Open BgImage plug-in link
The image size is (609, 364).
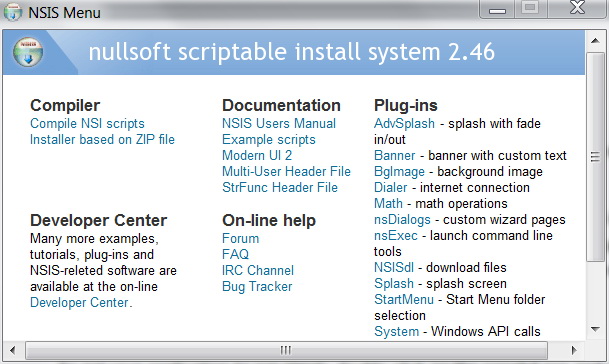pos(399,171)
